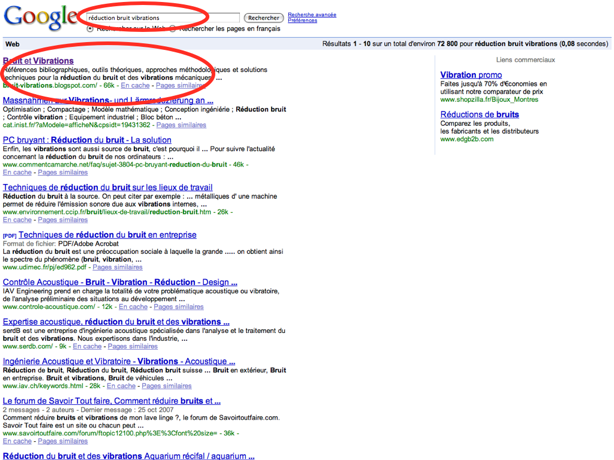Open En cache for www.serdb.com
Screen dimensions: 614x460
click(87, 346)
